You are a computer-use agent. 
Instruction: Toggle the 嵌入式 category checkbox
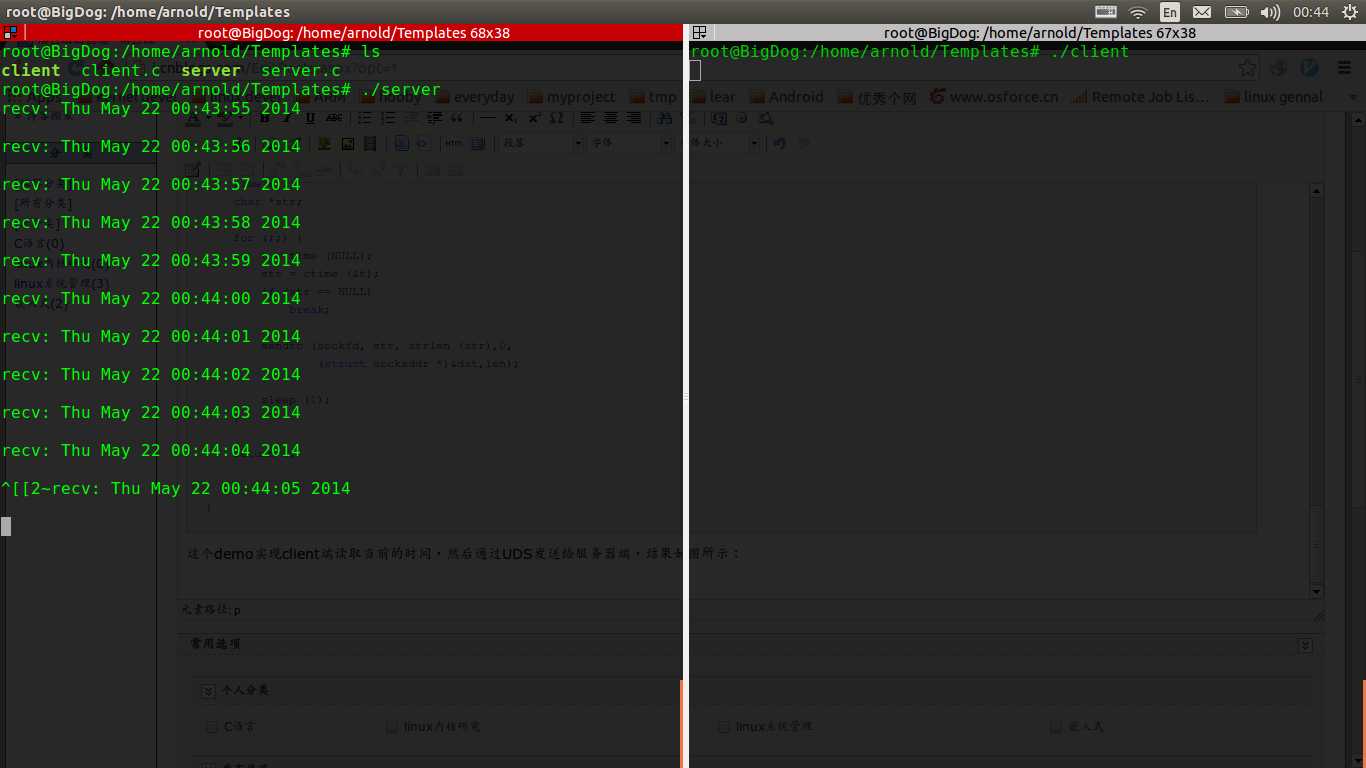point(1057,727)
